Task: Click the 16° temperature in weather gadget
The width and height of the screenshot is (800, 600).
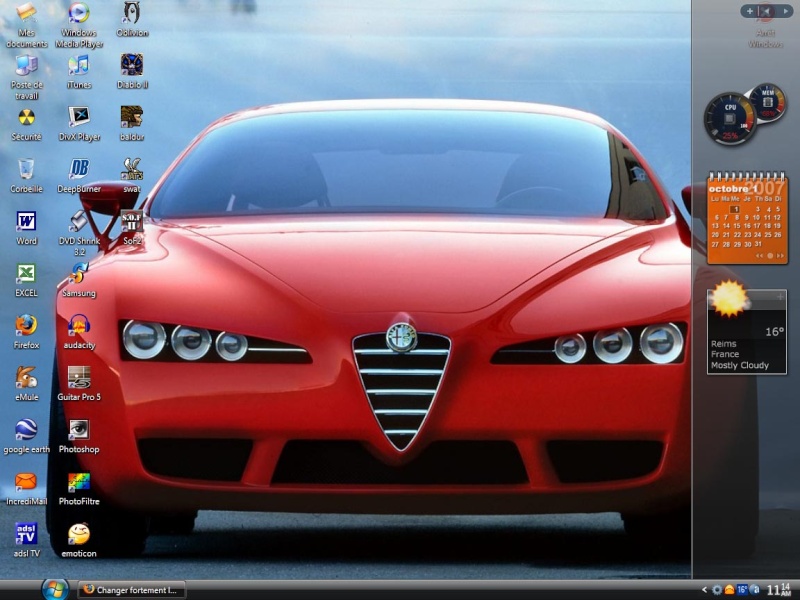Action: tap(774, 332)
